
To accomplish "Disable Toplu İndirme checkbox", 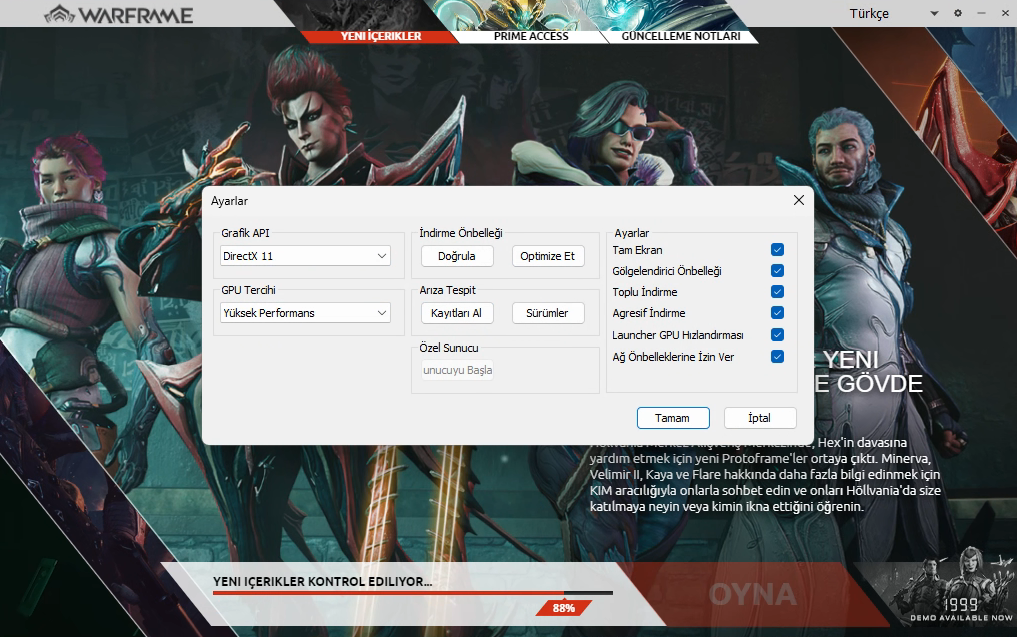I will [x=777, y=292].
